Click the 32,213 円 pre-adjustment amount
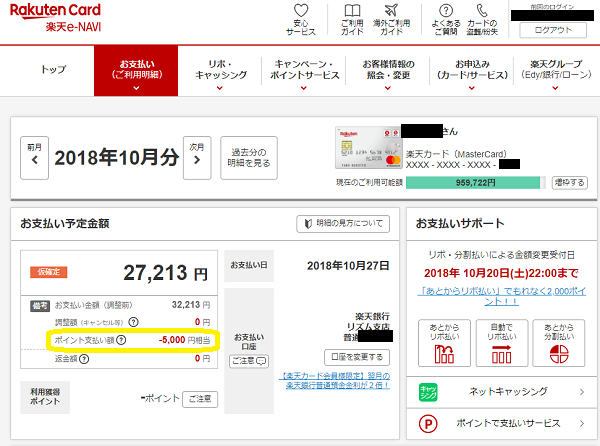 (191, 305)
